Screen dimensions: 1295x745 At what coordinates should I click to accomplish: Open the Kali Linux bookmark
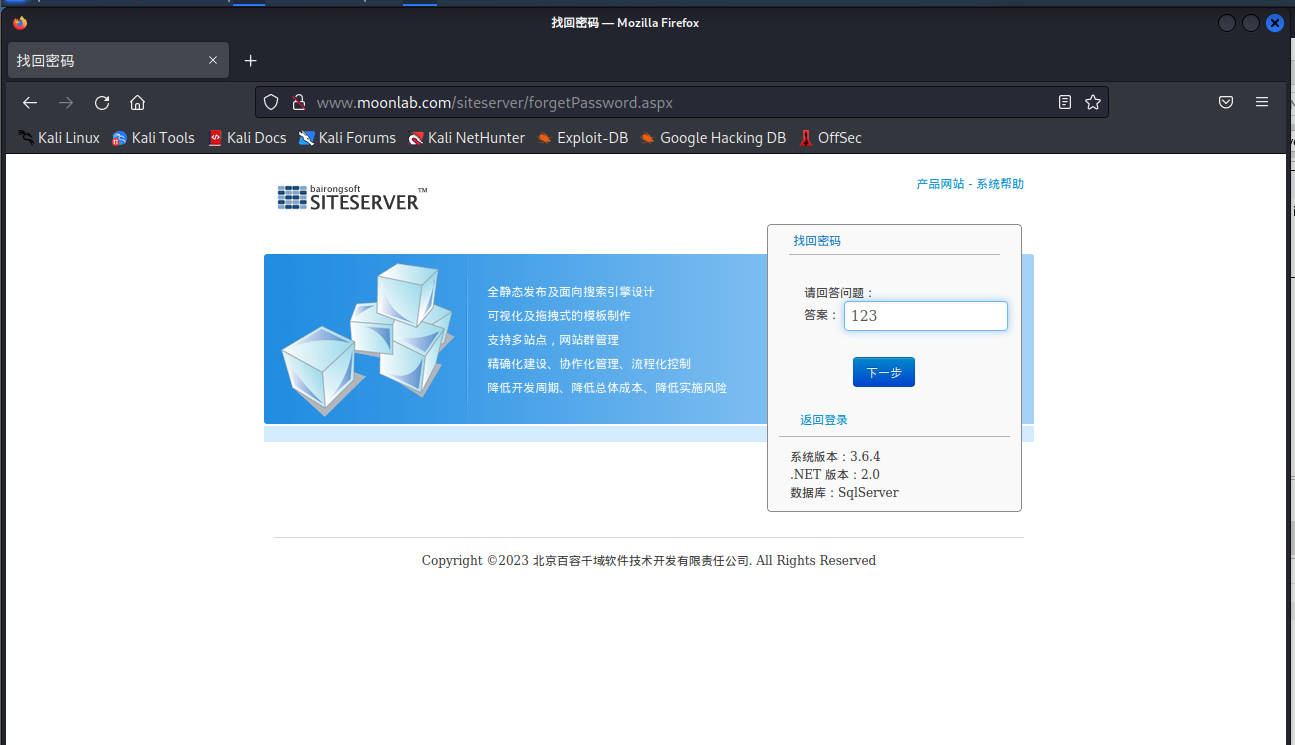coord(58,138)
